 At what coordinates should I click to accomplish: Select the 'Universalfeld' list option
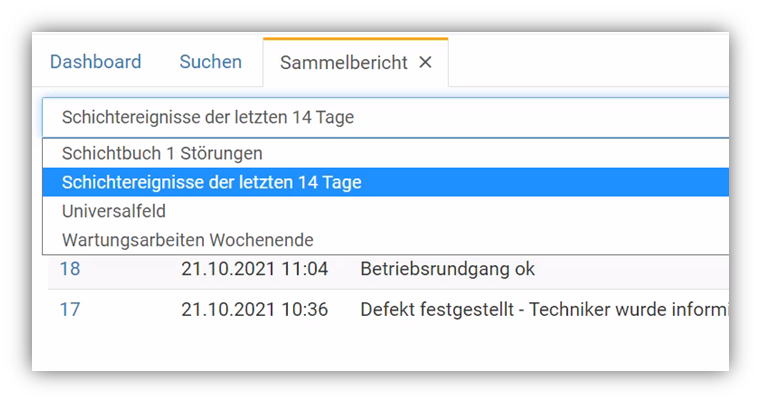coord(114,212)
